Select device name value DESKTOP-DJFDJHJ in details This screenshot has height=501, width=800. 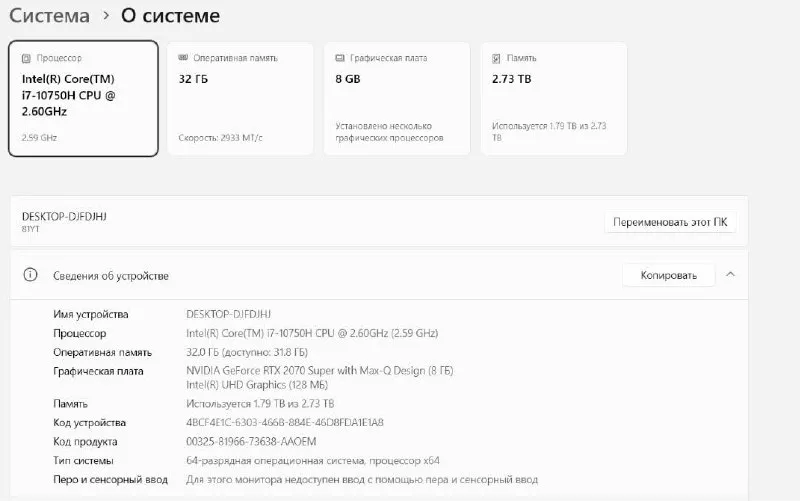[229, 314]
